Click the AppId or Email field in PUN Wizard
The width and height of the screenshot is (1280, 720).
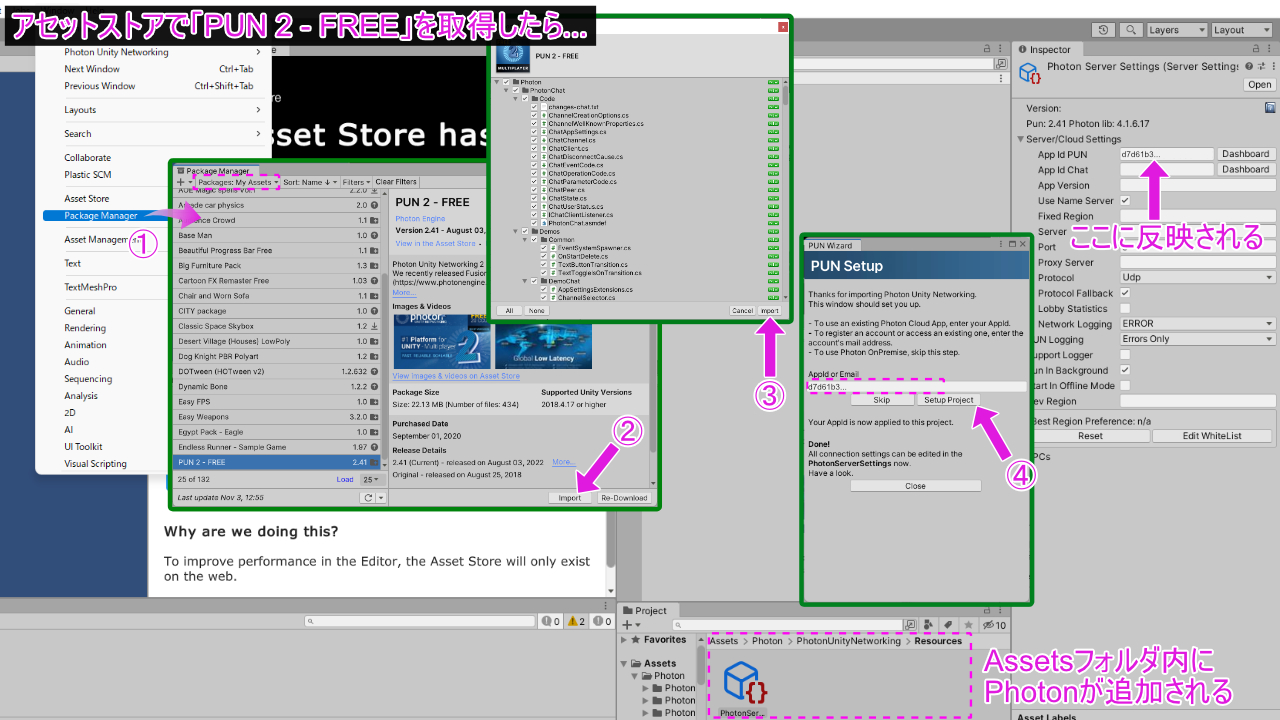916,386
